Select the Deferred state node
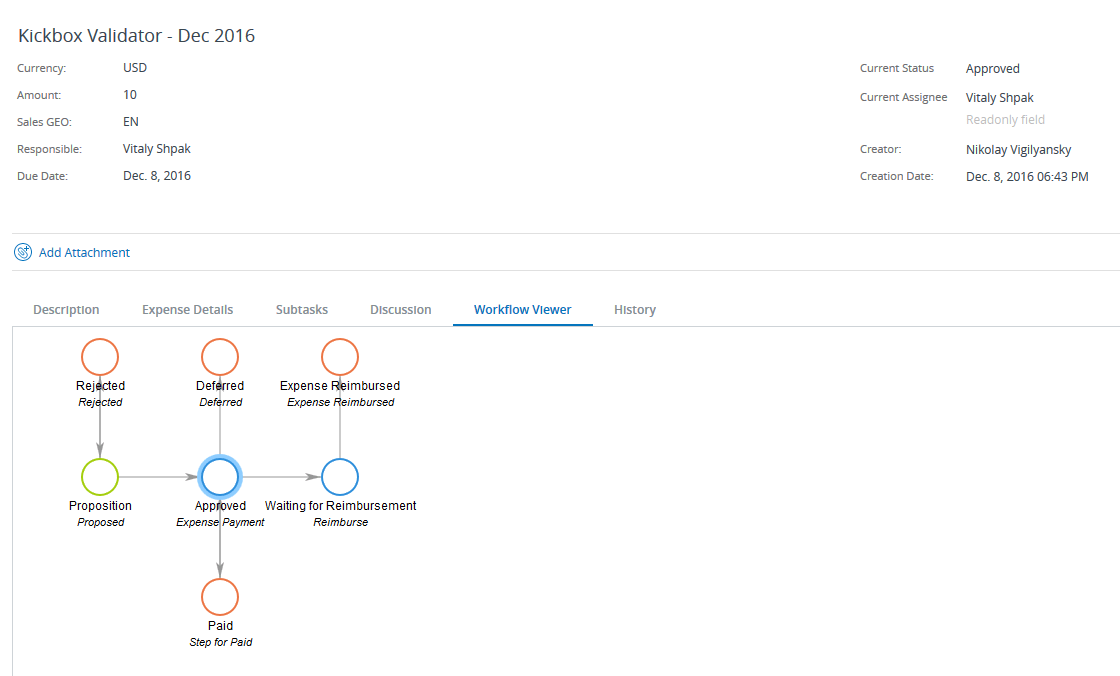 coord(220,356)
